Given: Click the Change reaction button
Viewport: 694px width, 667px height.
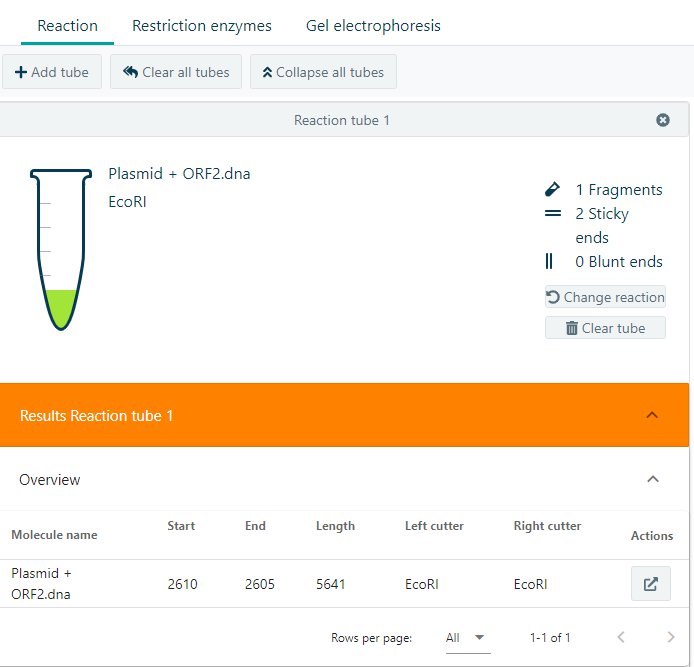Looking at the screenshot, I should tap(605, 297).
